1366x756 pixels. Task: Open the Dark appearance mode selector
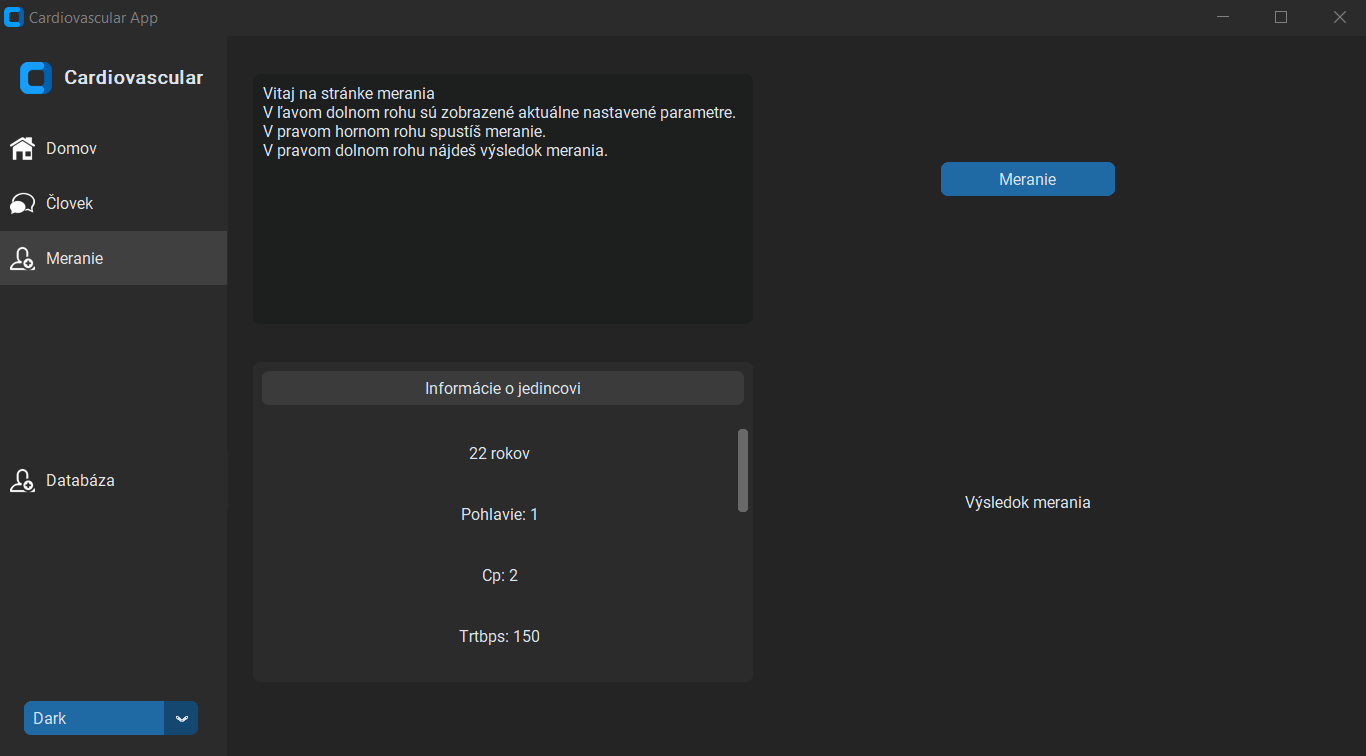click(x=111, y=718)
